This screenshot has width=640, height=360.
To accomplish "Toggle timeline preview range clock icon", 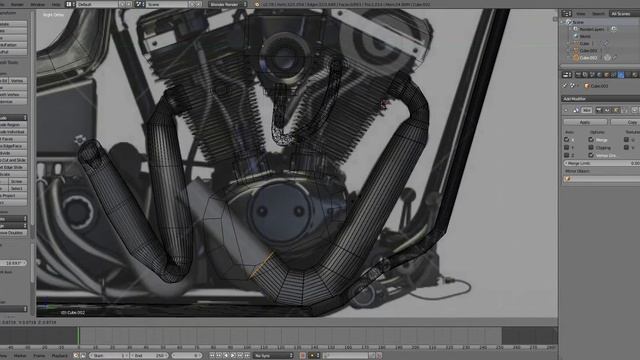I will click(76, 356).
